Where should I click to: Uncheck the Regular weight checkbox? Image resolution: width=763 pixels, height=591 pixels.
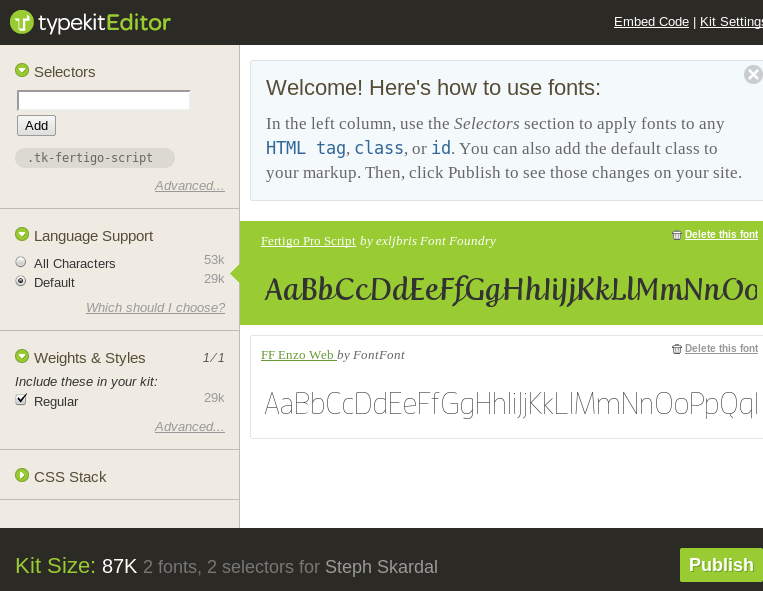[x=21, y=400]
